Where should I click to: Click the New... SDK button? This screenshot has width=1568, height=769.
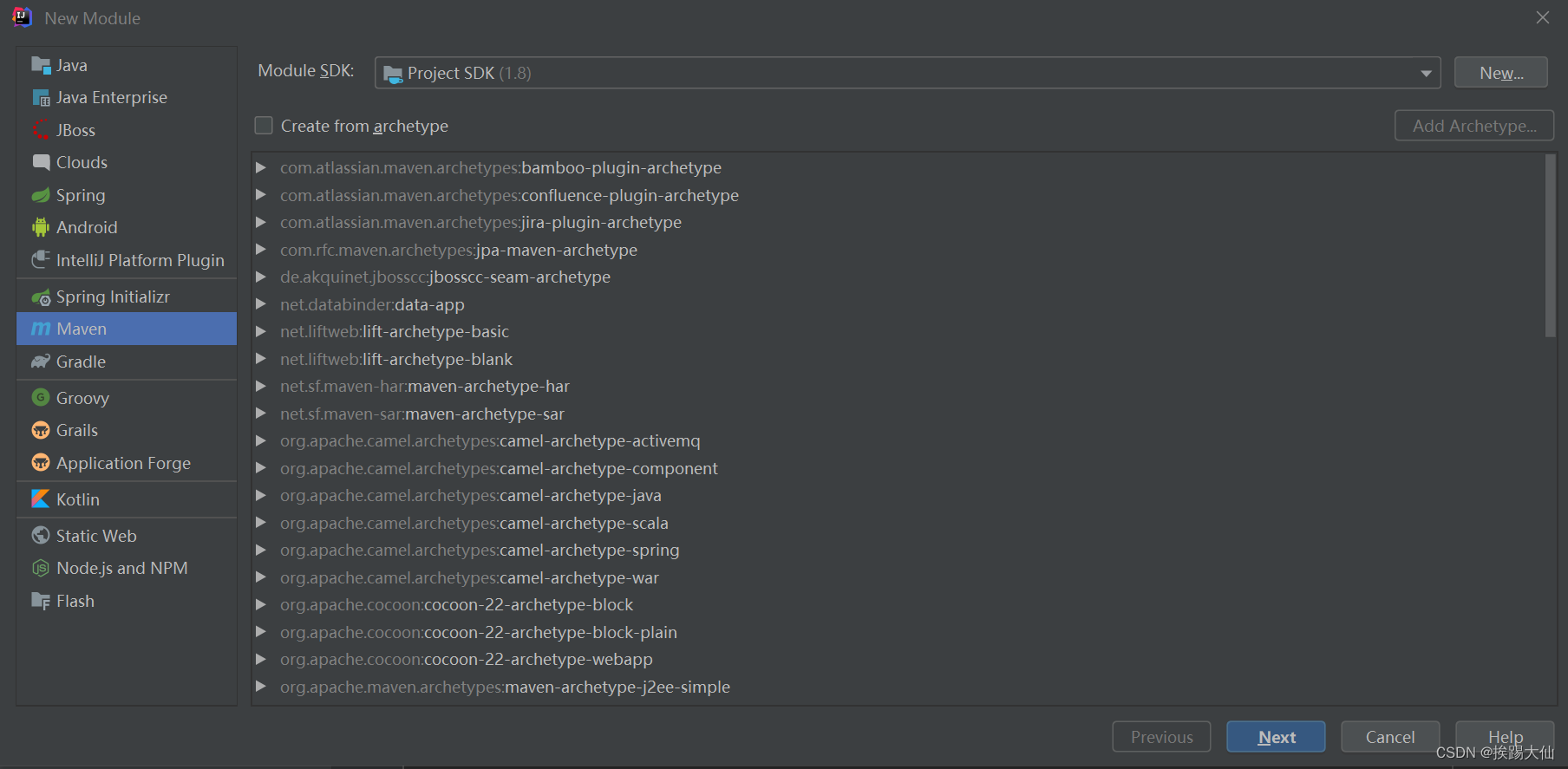click(x=1501, y=73)
